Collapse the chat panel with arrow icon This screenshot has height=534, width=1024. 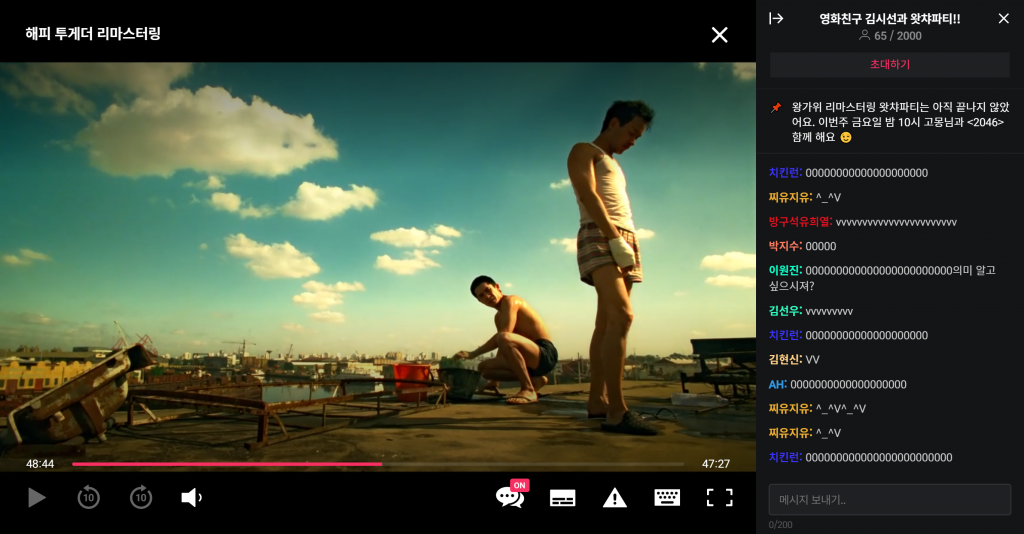click(776, 18)
